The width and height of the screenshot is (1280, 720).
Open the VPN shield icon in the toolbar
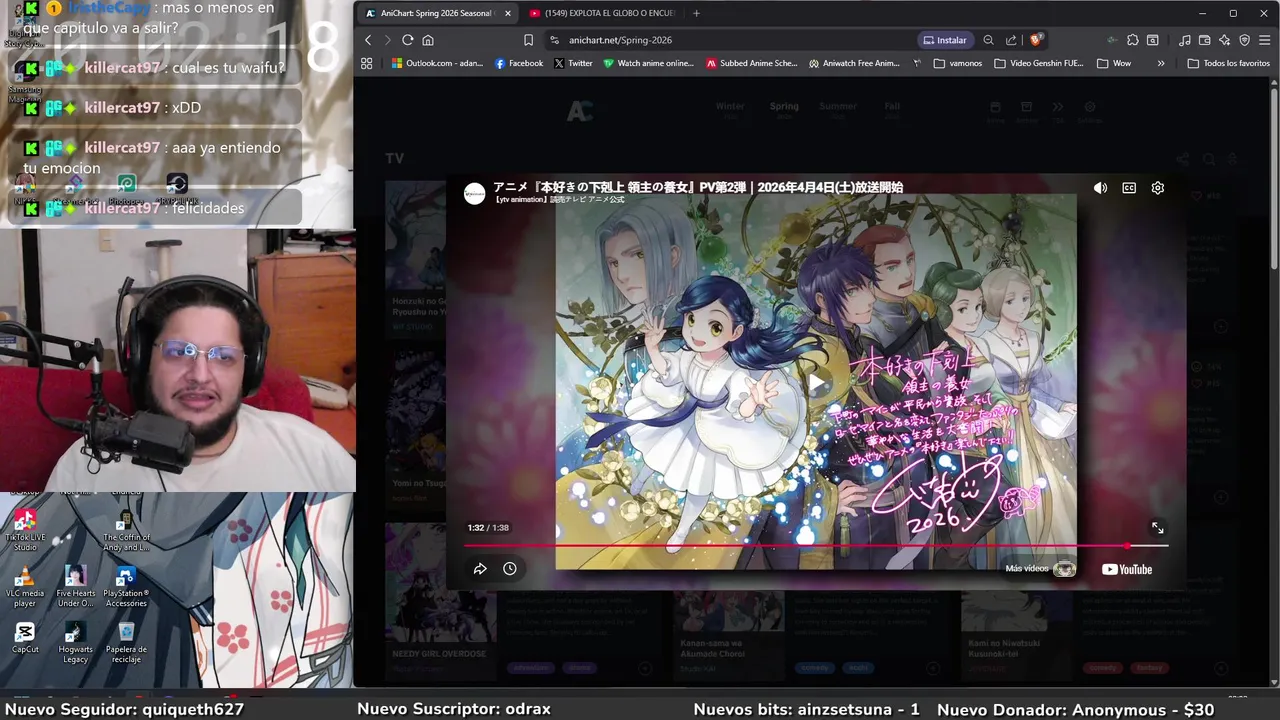(x=1244, y=40)
